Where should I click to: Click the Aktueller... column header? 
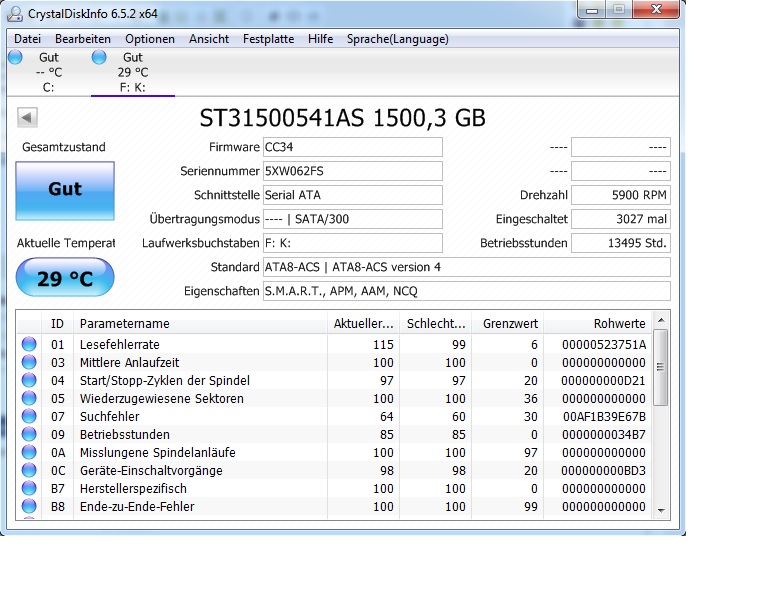[363, 324]
